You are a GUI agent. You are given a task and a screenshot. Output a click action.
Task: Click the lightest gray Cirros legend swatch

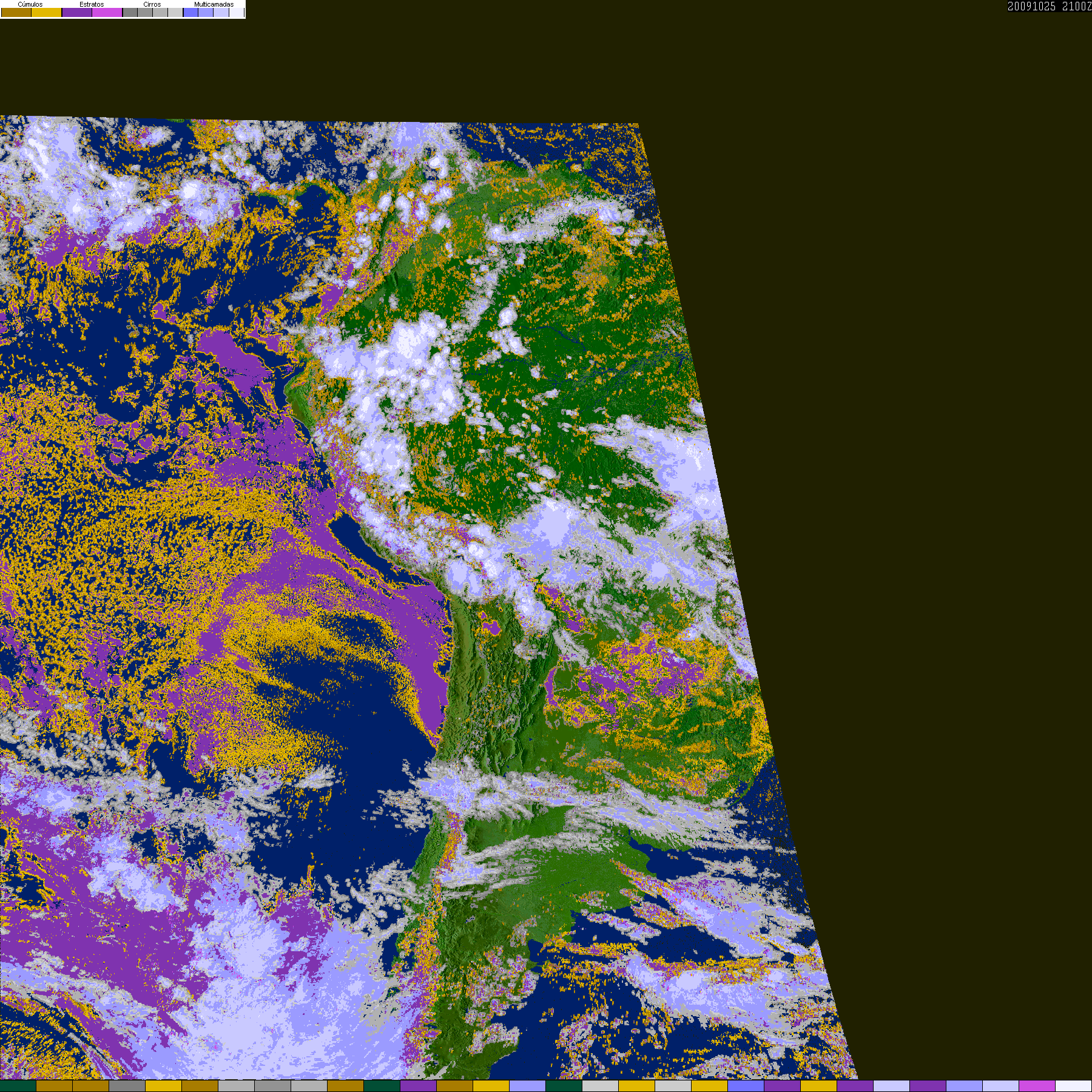175,12
